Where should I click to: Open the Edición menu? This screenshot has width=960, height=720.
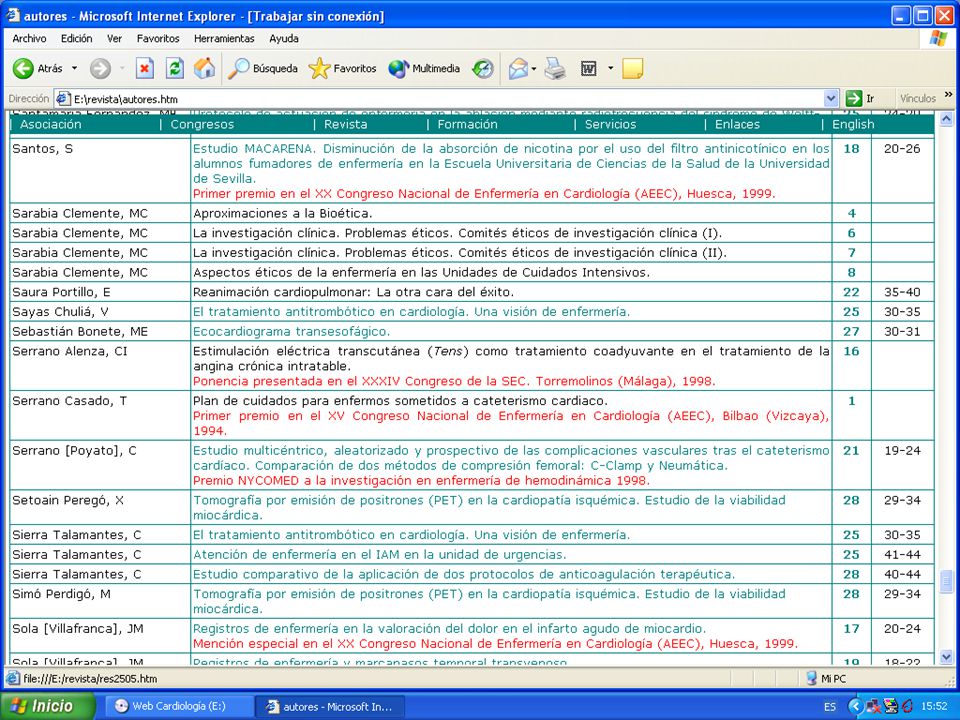click(77, 39)
